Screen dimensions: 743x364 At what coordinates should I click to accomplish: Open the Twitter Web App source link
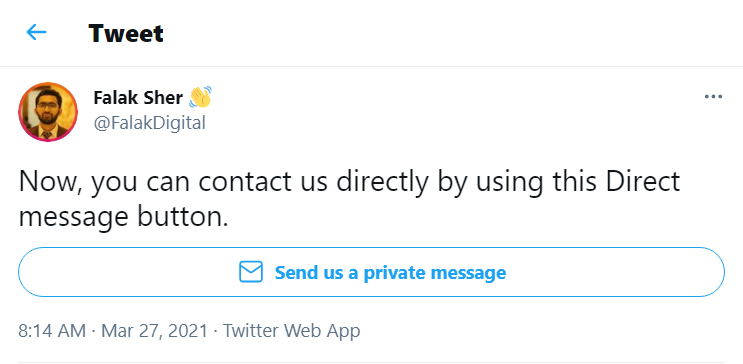(x=291, y=331)
